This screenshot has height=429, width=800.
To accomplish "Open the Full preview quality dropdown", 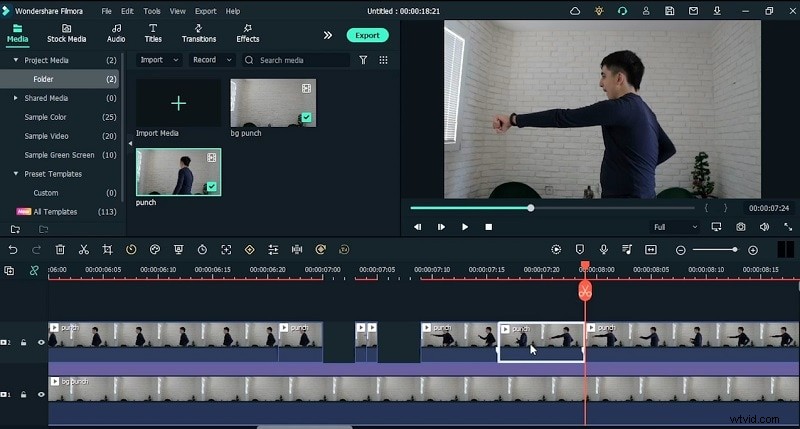I will click(x=675, y=227).
